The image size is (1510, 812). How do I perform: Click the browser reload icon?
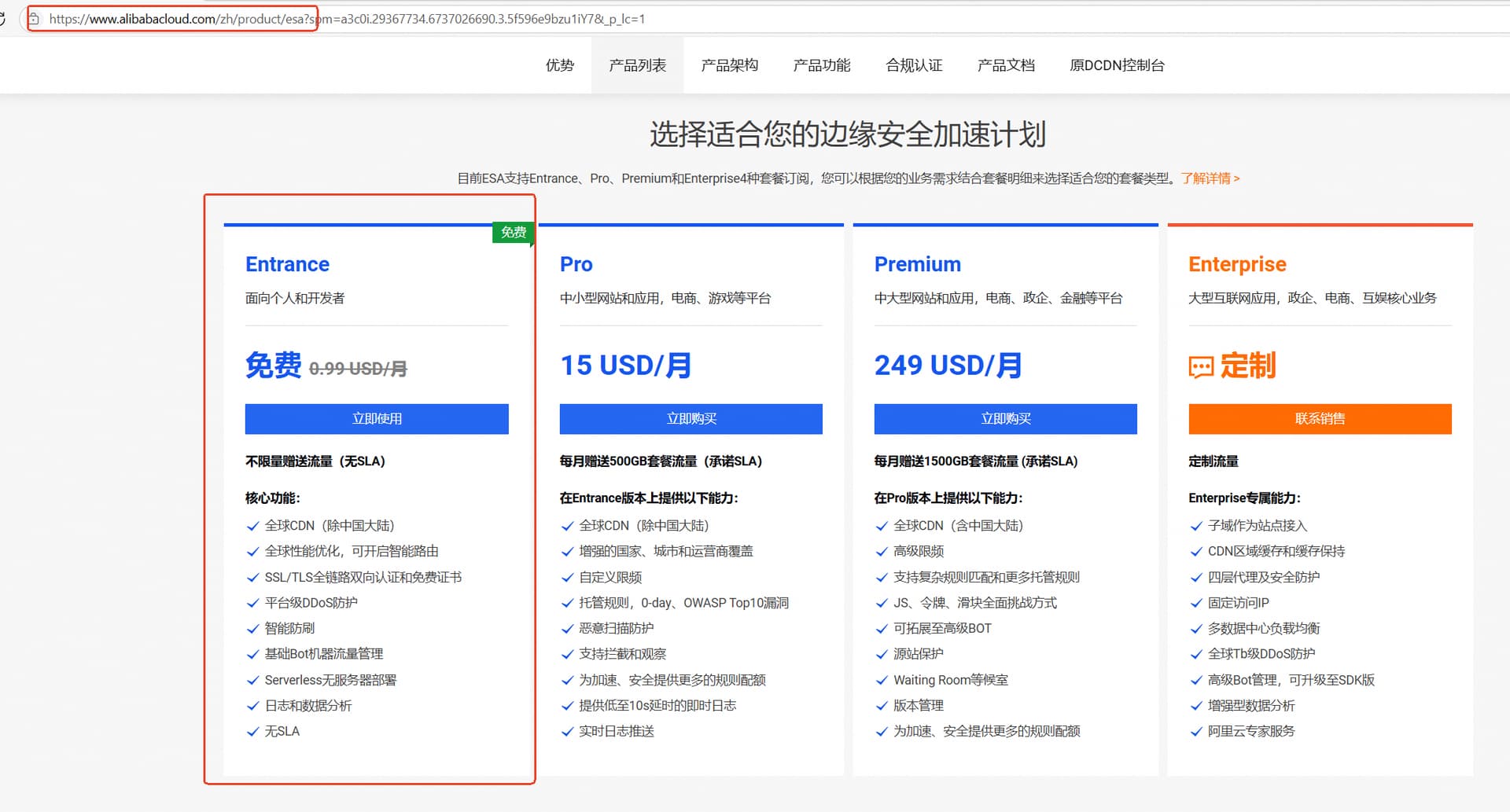[x=2, y=19]
